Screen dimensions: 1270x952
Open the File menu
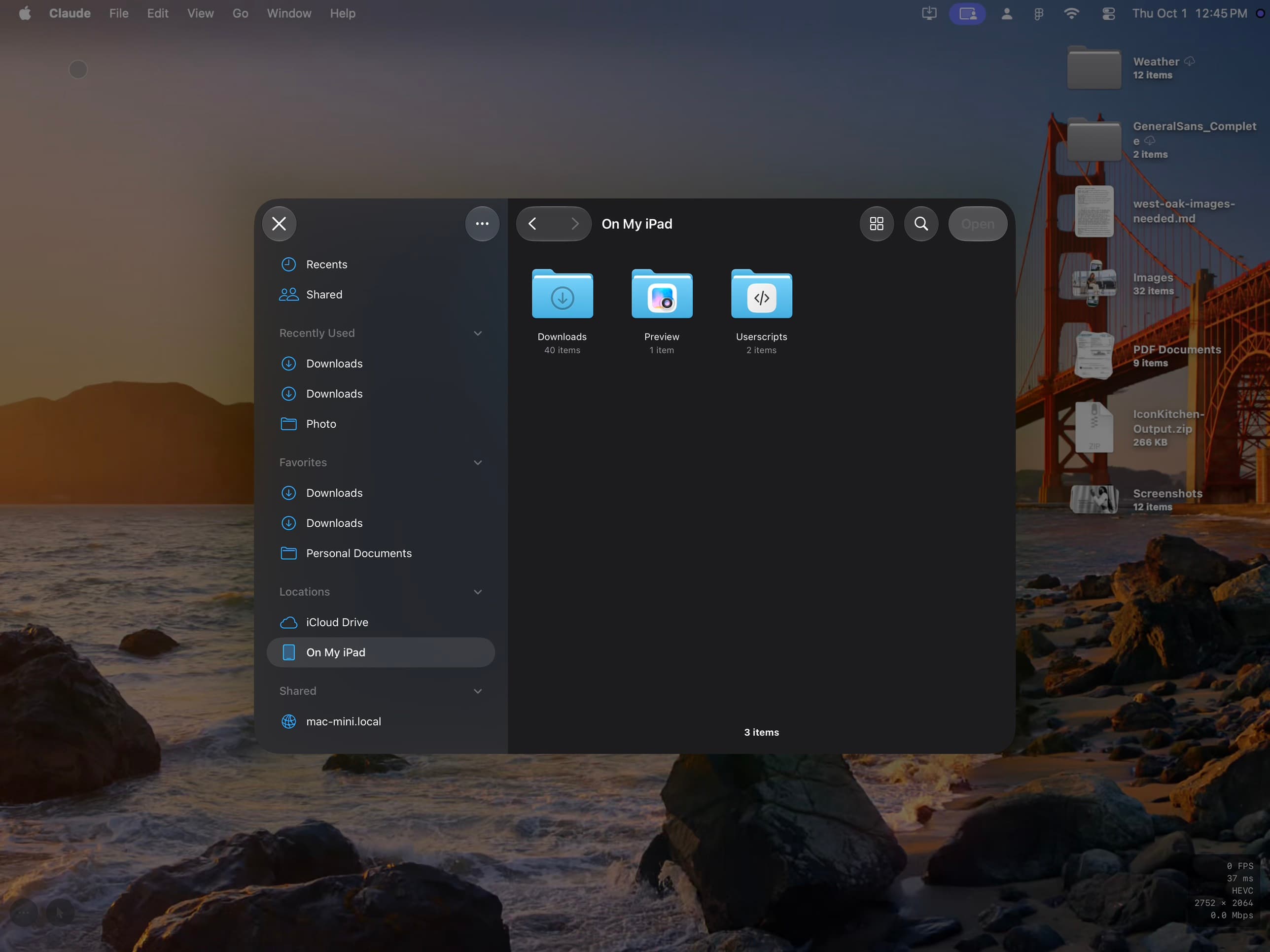click(119, 13)
